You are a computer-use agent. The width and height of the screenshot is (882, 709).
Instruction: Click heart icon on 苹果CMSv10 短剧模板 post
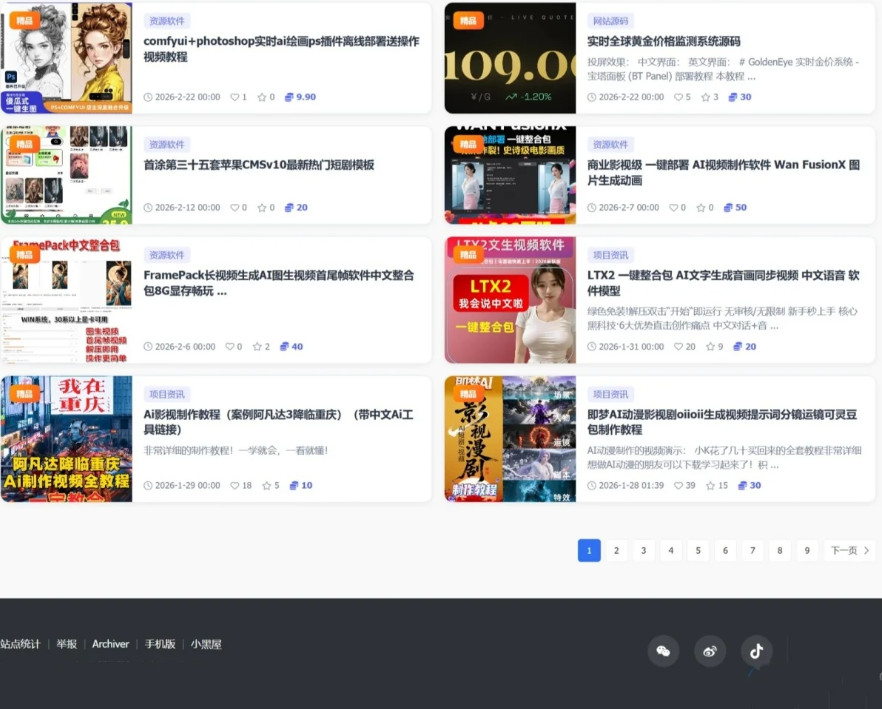(x=235, y=207)
